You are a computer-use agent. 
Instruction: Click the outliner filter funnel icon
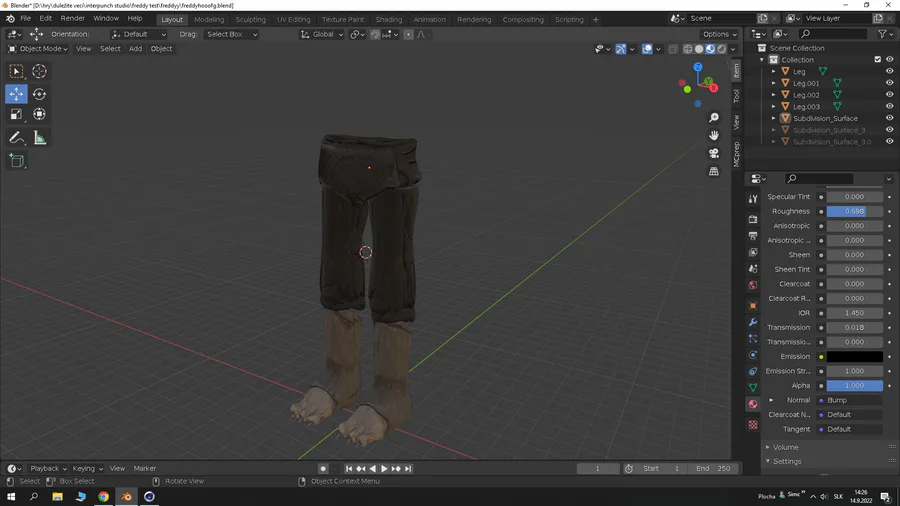coord(882,34)
